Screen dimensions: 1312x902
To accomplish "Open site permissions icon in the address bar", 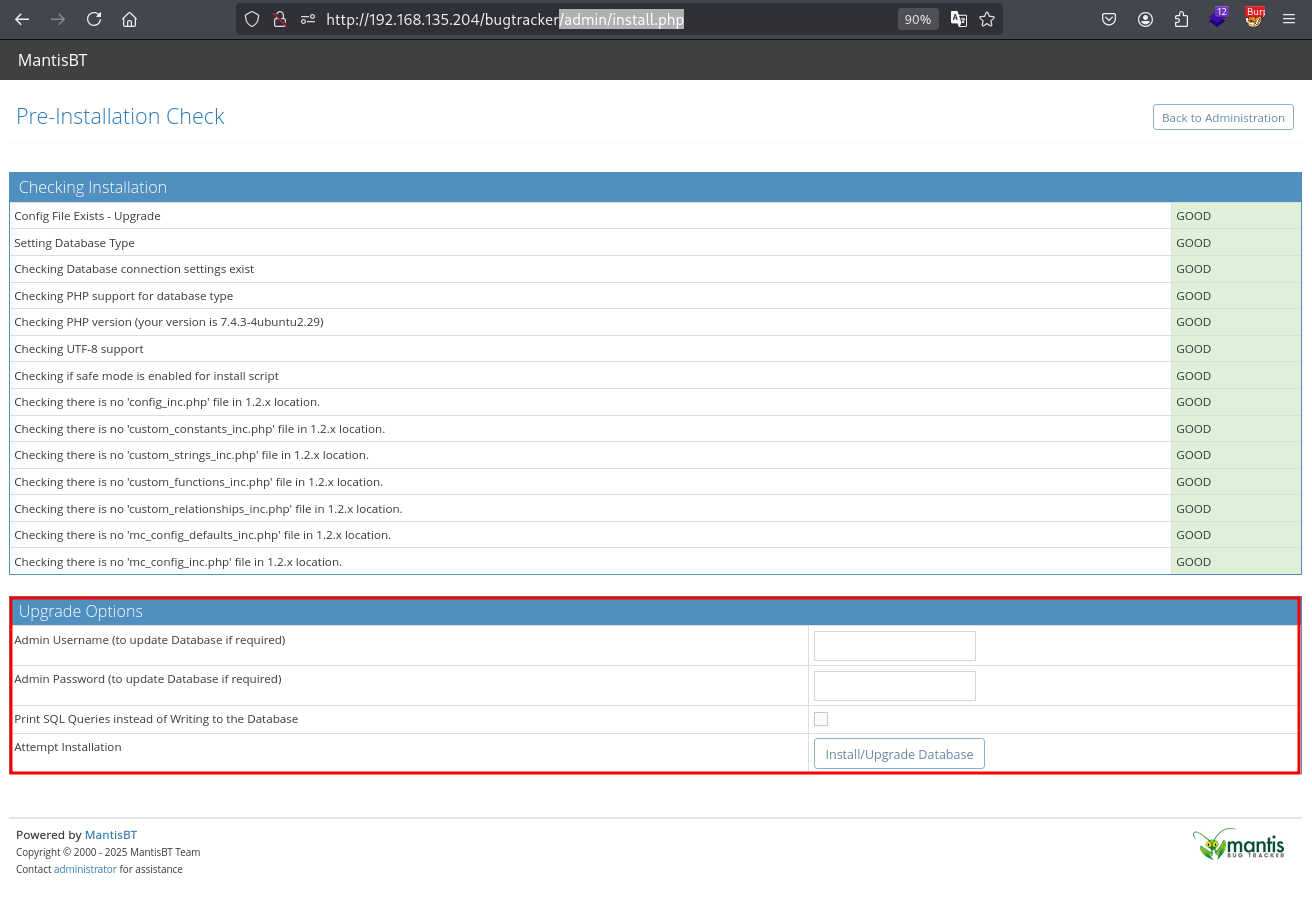I will pyautogui.click(x=308, y=19).
